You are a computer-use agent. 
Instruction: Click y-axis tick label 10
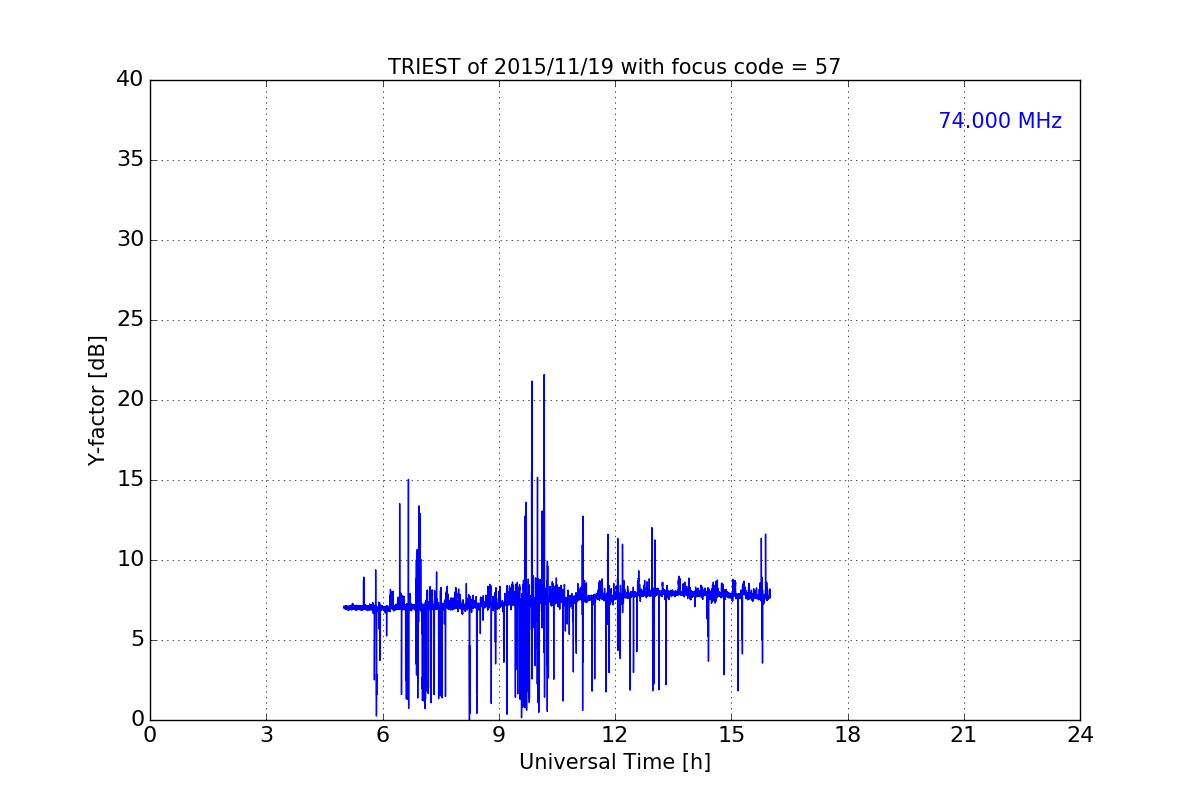[130, 560]
